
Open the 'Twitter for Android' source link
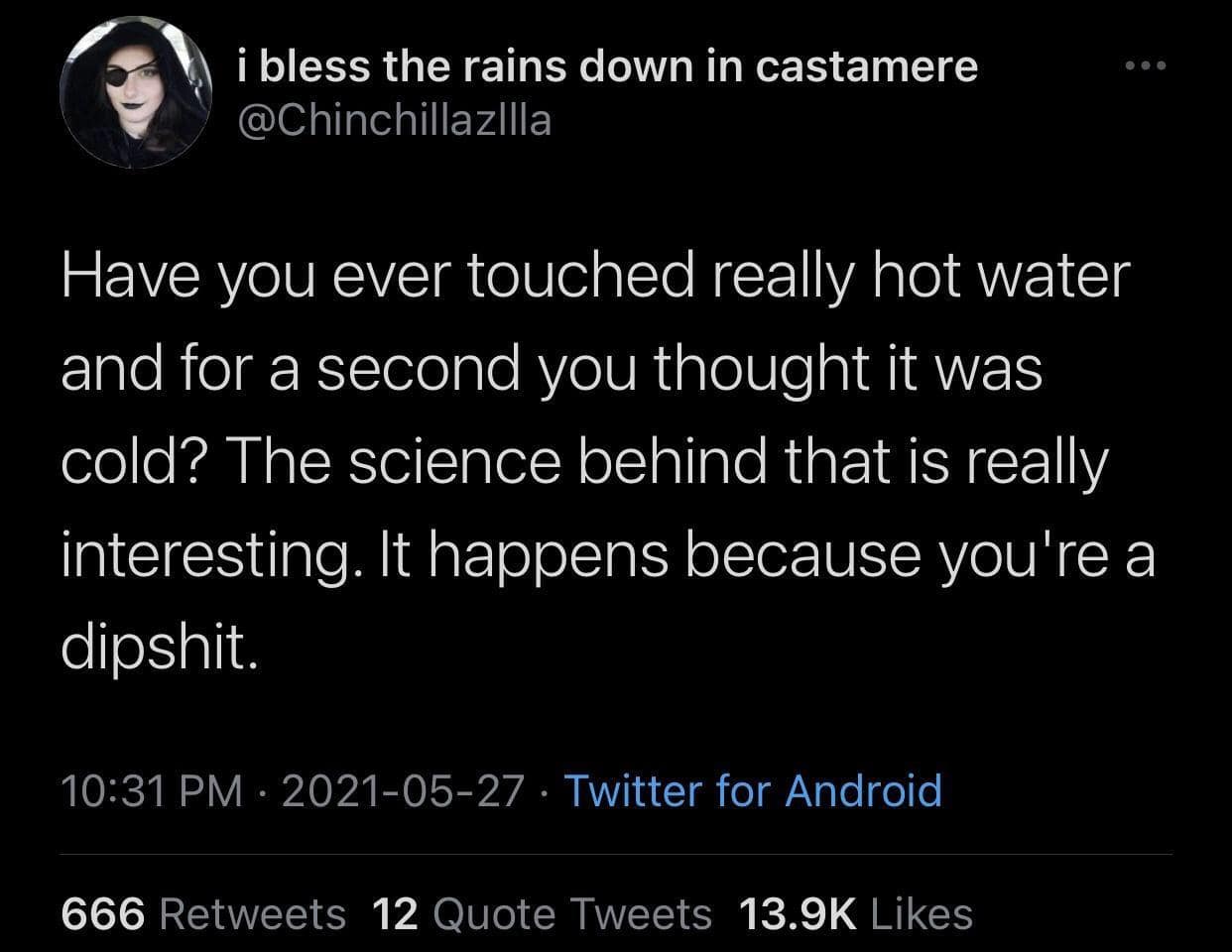[x=753, y=791]
